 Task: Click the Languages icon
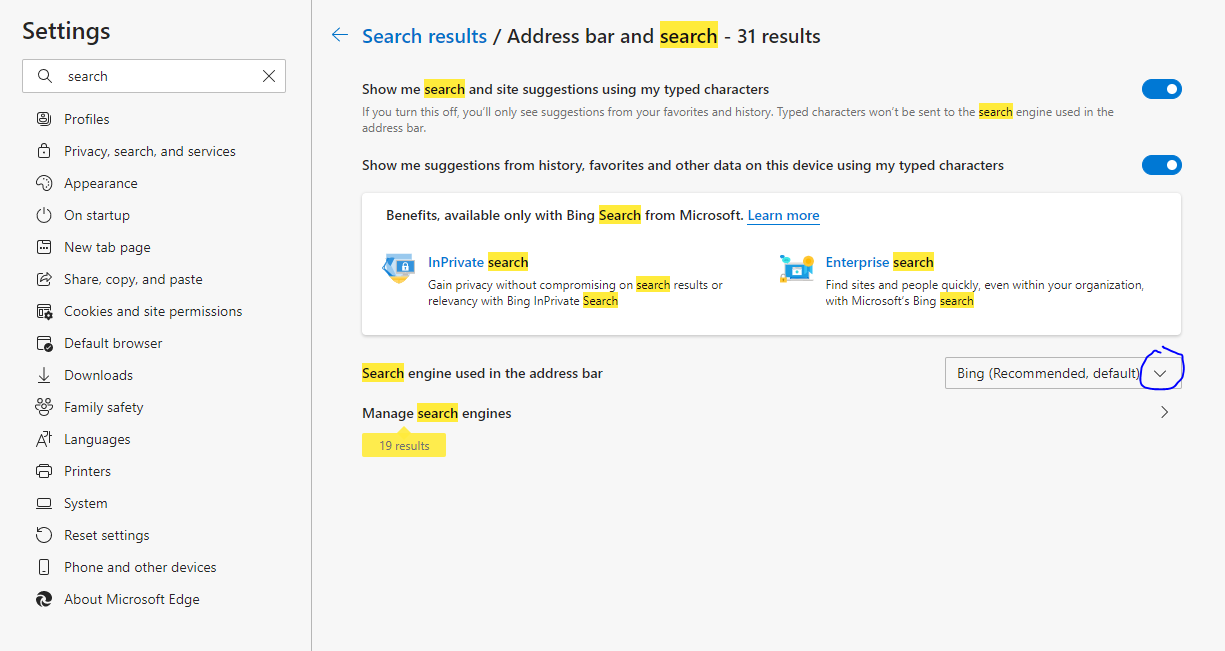44,439
